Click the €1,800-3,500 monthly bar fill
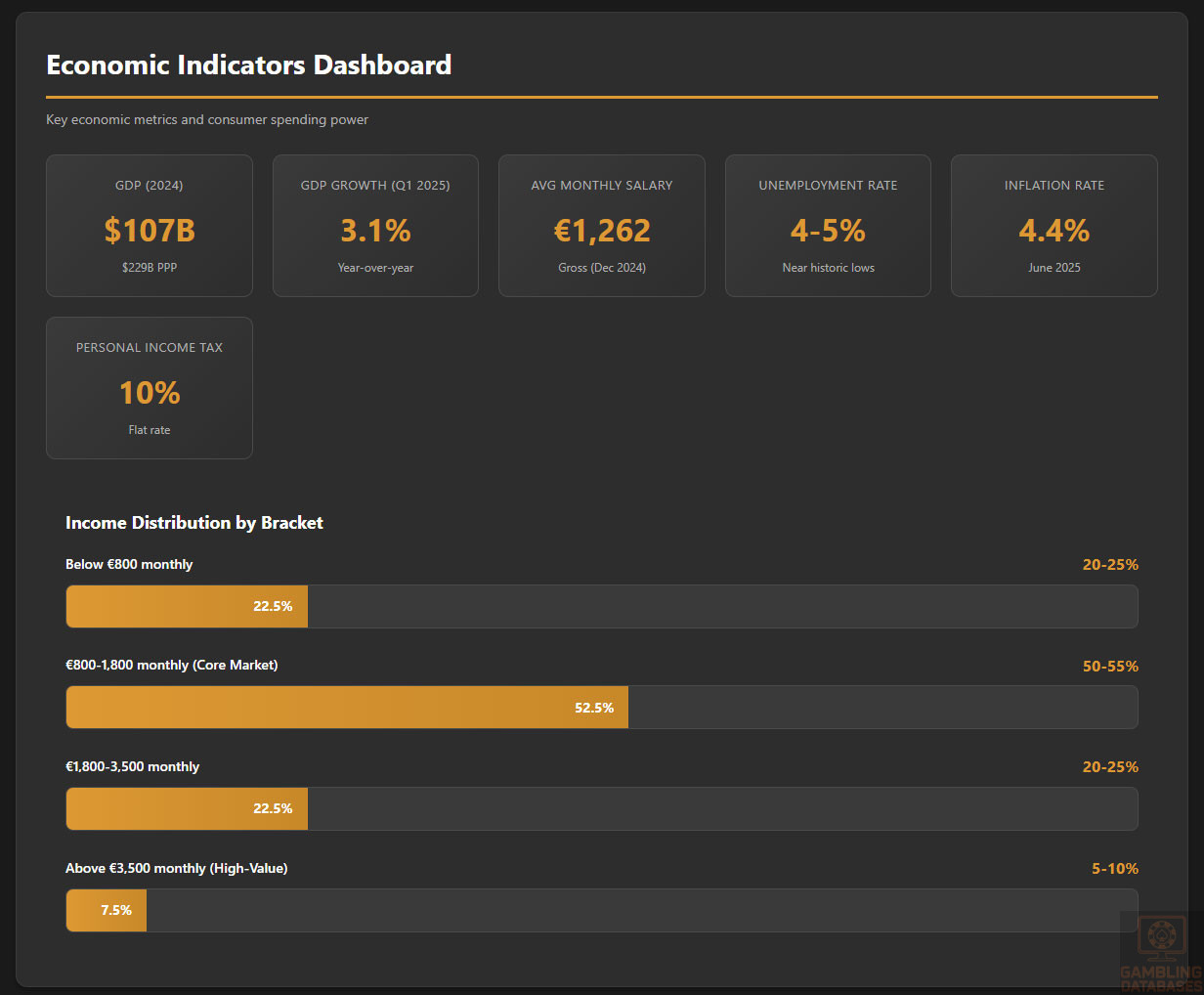This screenshot has height=995, width=1204. (x=187, y=809)
